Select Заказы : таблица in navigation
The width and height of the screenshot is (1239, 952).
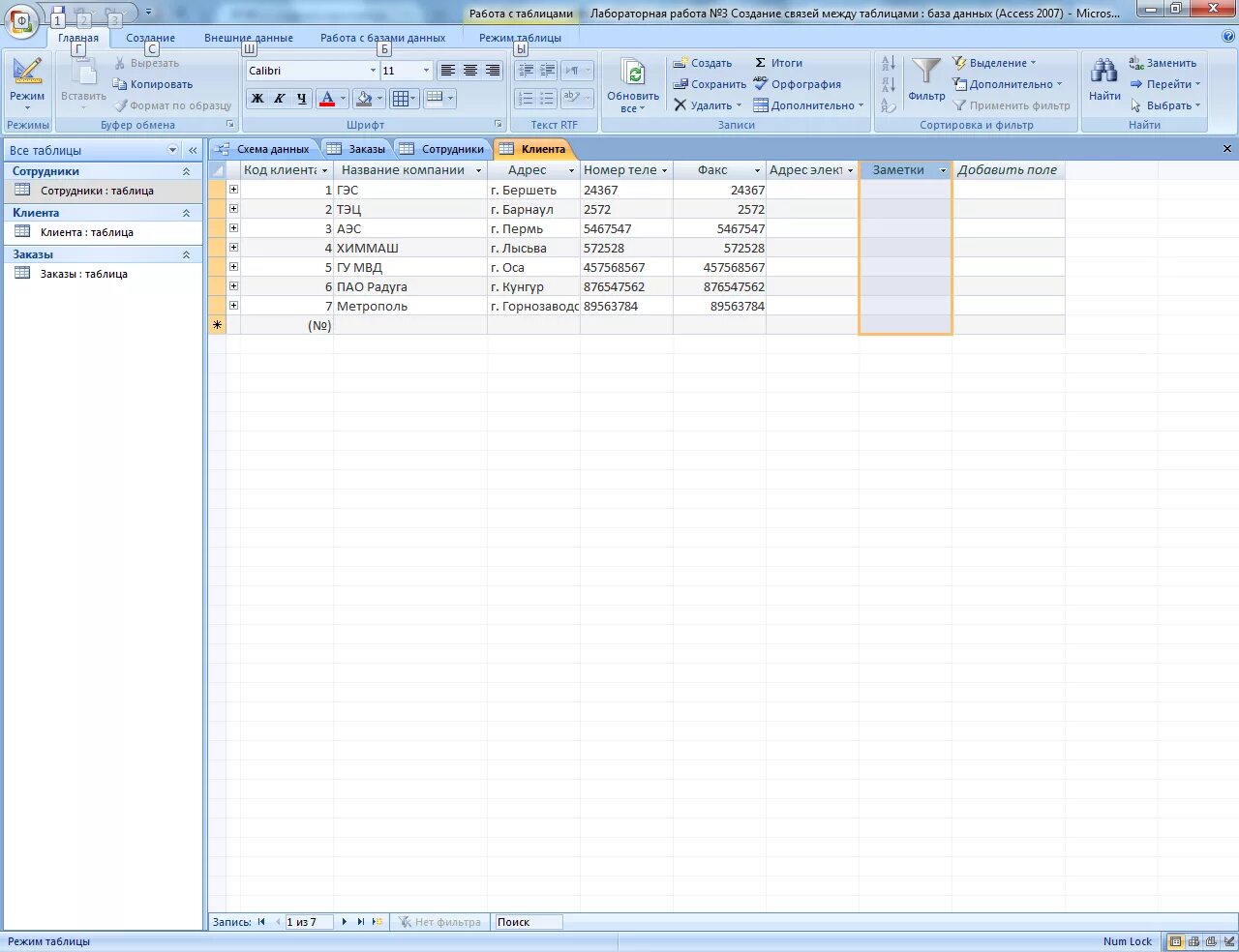click(103, 274)
